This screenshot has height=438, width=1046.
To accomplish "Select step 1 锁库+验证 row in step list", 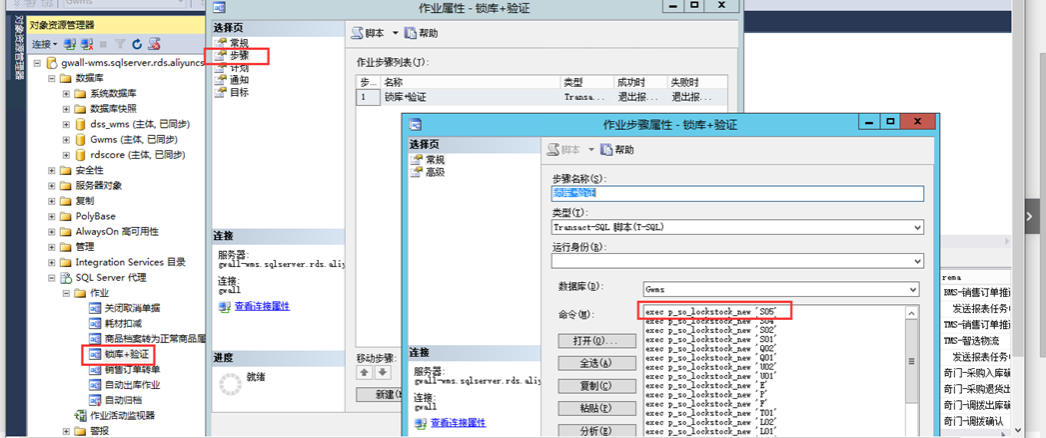I will click(541, 97).
